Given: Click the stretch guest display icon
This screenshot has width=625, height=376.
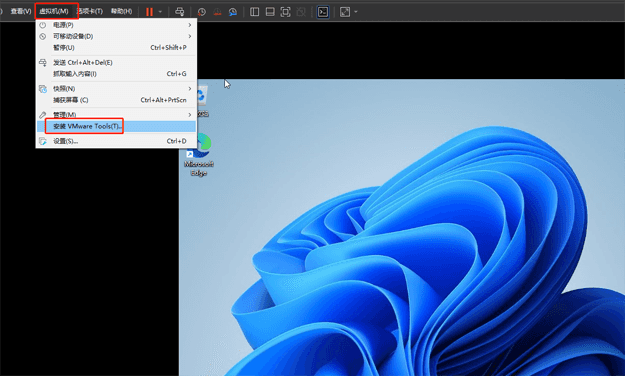Looking at the screenshot, I should 345,12.
